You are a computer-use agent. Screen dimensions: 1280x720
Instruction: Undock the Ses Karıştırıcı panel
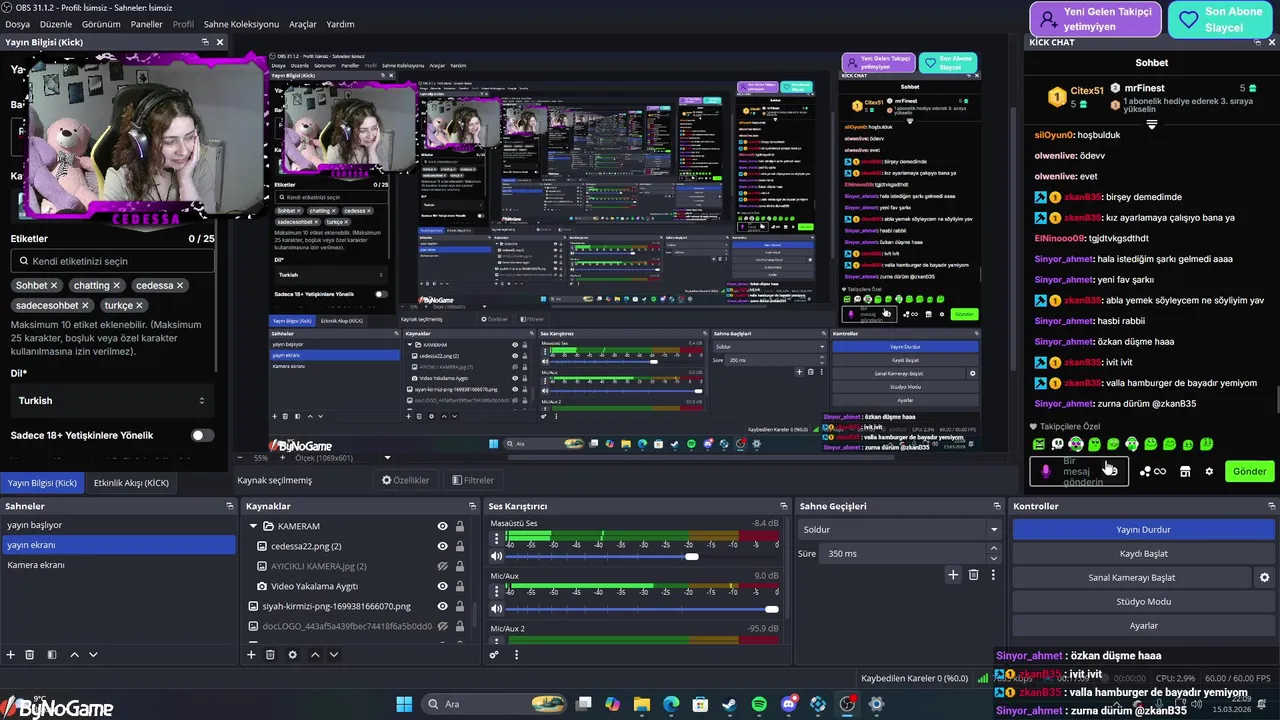tap(783, 506)
